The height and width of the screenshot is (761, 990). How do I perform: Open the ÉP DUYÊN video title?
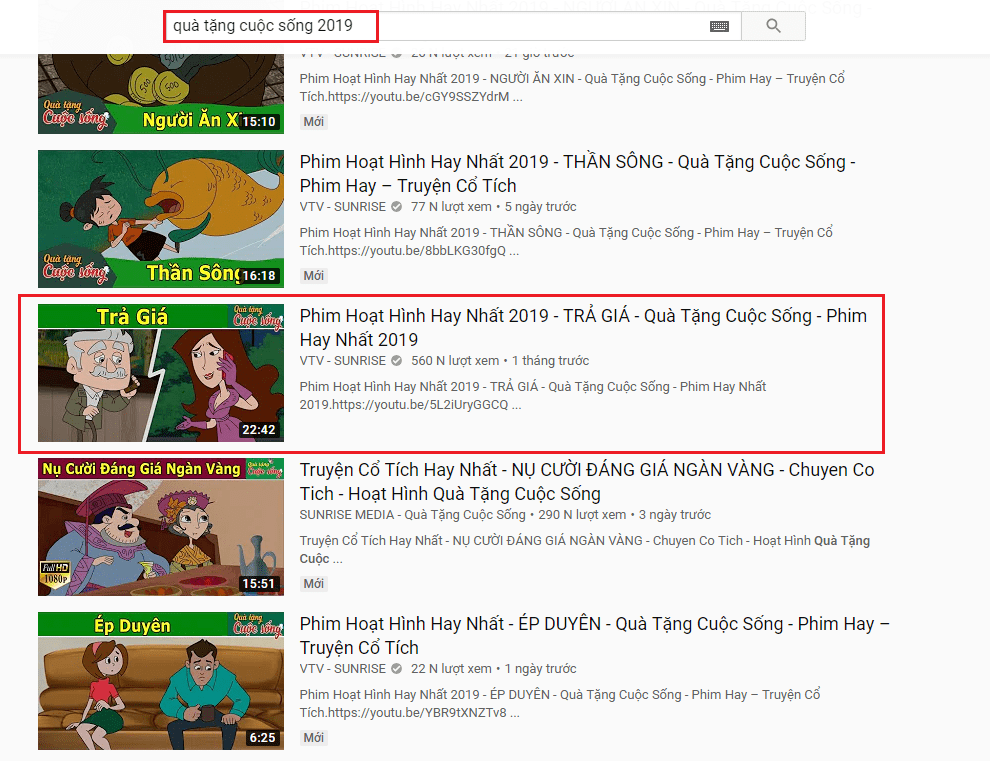[594, 635]
